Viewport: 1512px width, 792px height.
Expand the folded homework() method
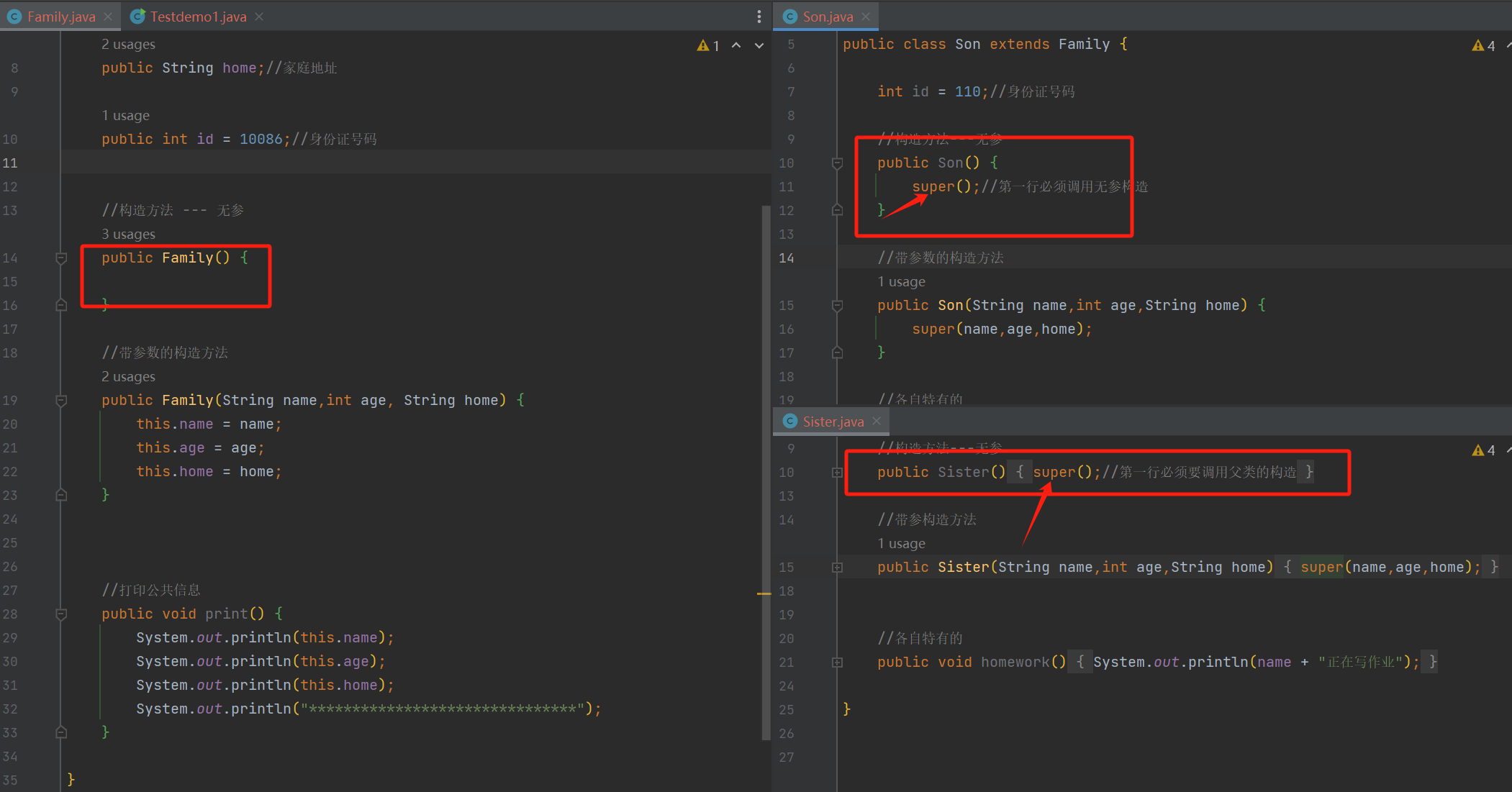837,663
